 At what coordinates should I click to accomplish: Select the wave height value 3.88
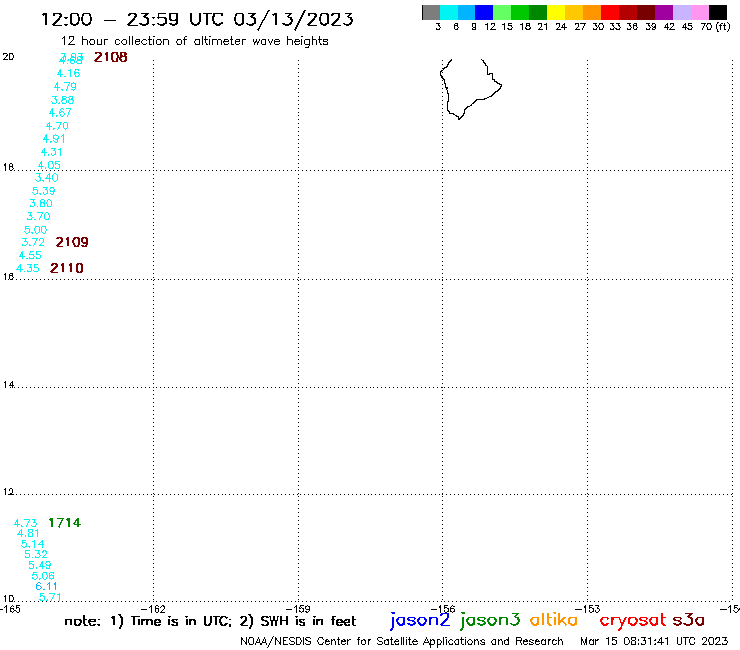[x=62, y=100]
